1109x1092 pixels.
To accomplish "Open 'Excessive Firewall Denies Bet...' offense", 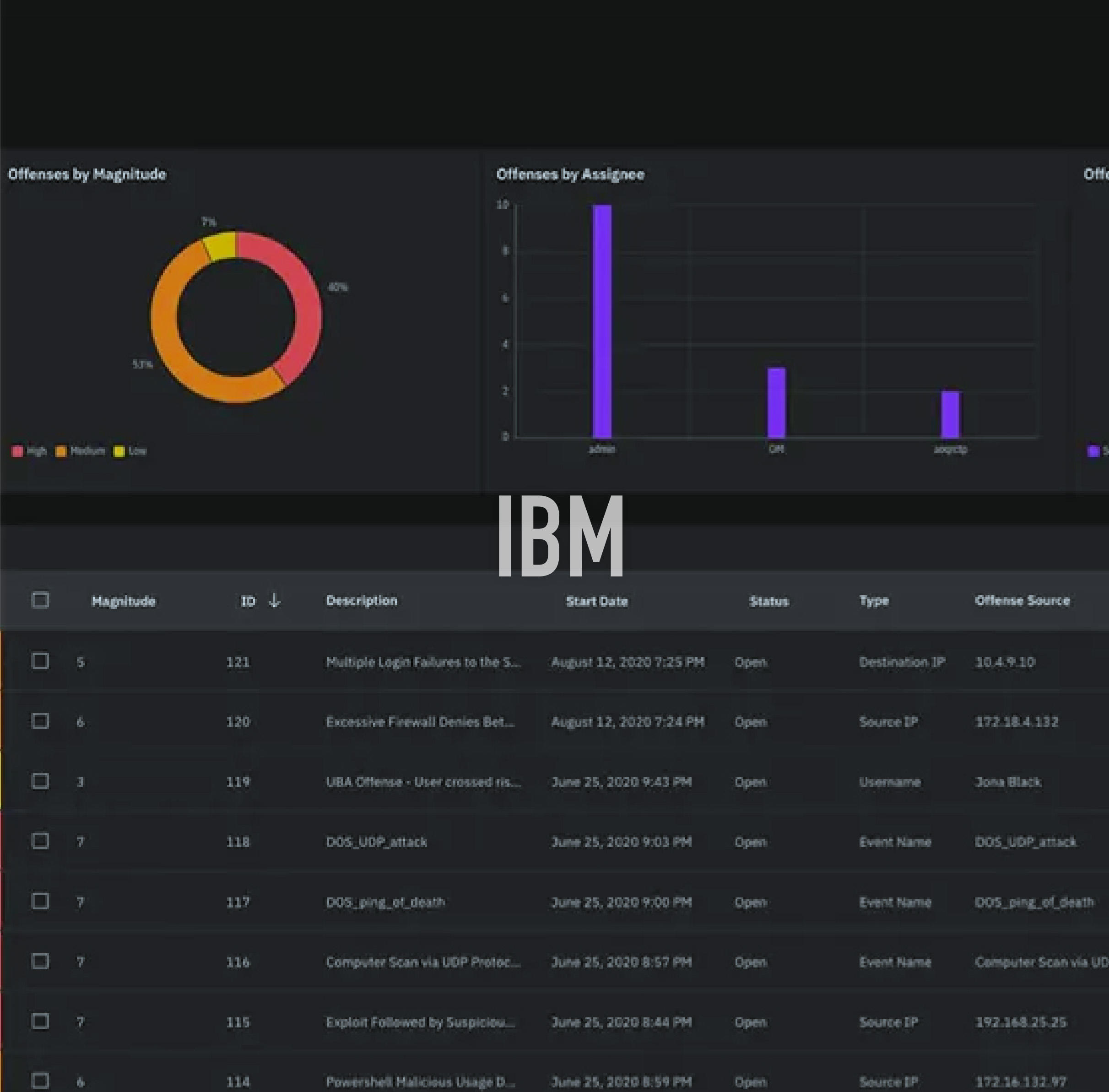I will point(420,722).
